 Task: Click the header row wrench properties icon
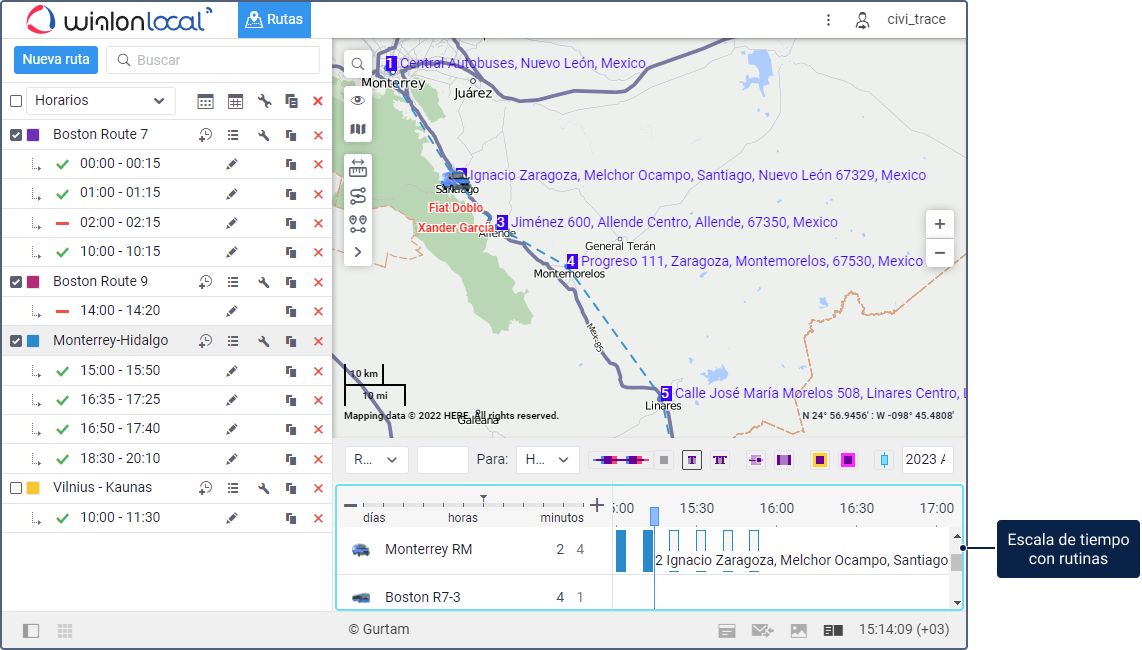tap(264, 101)
